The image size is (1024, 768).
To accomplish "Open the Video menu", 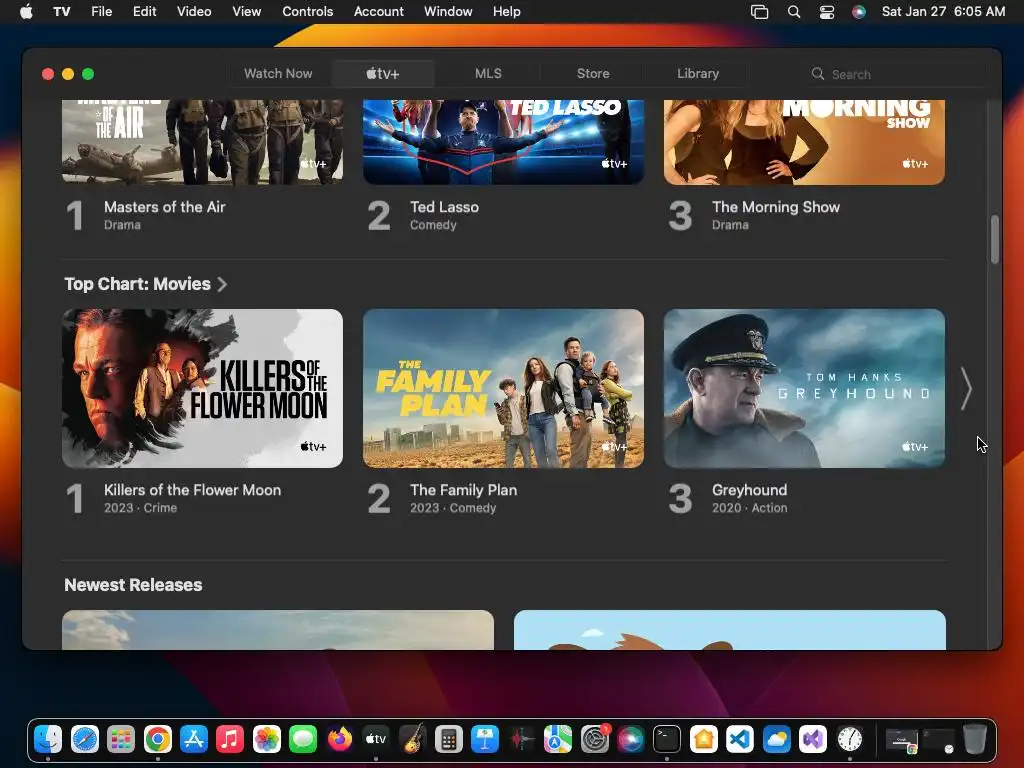I will (194, 11).
